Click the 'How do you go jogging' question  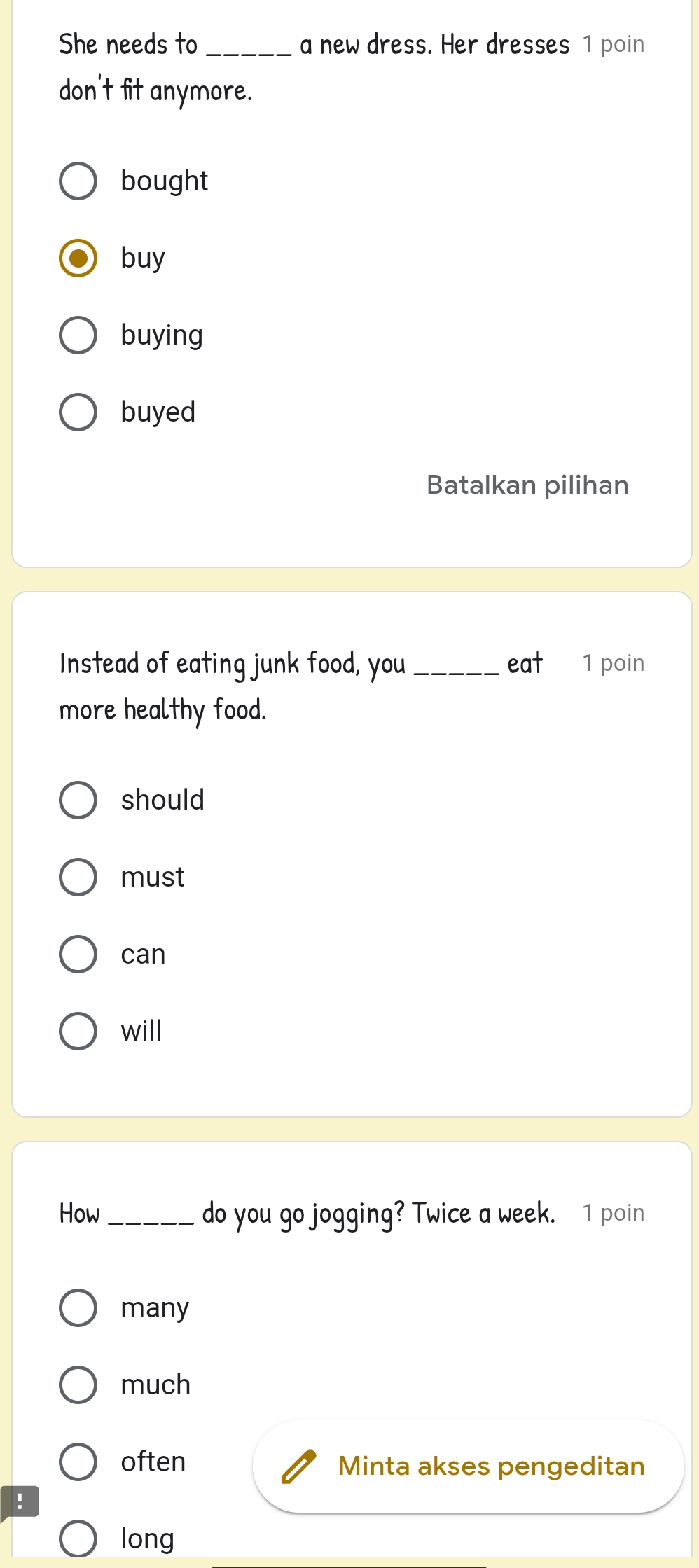click(307, 1214)
